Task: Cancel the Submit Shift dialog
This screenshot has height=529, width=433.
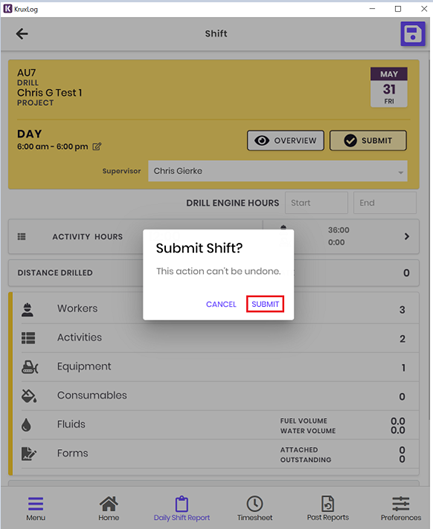Action: coord(221,304)
